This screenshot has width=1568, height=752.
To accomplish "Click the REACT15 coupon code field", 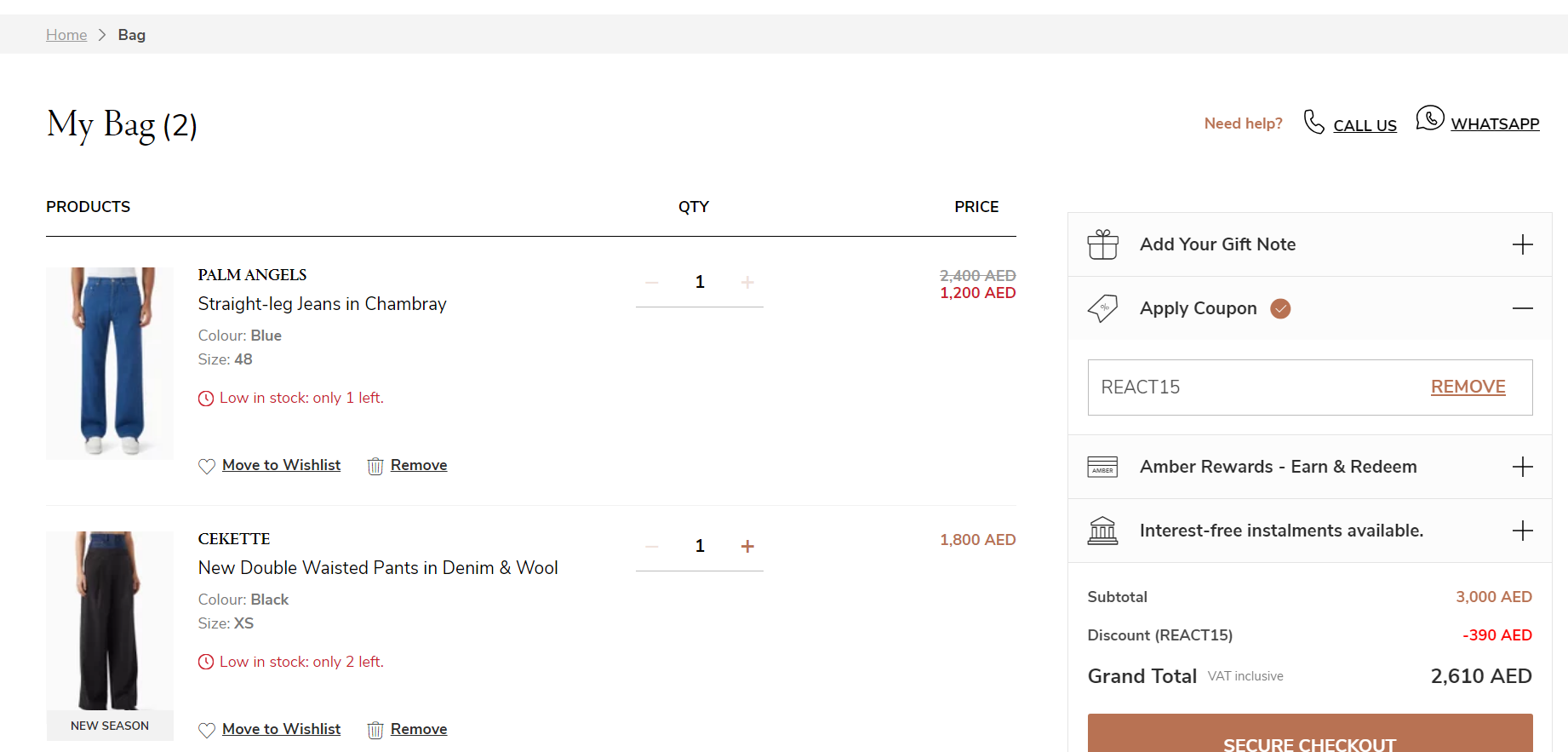I will click(1310, 387).
